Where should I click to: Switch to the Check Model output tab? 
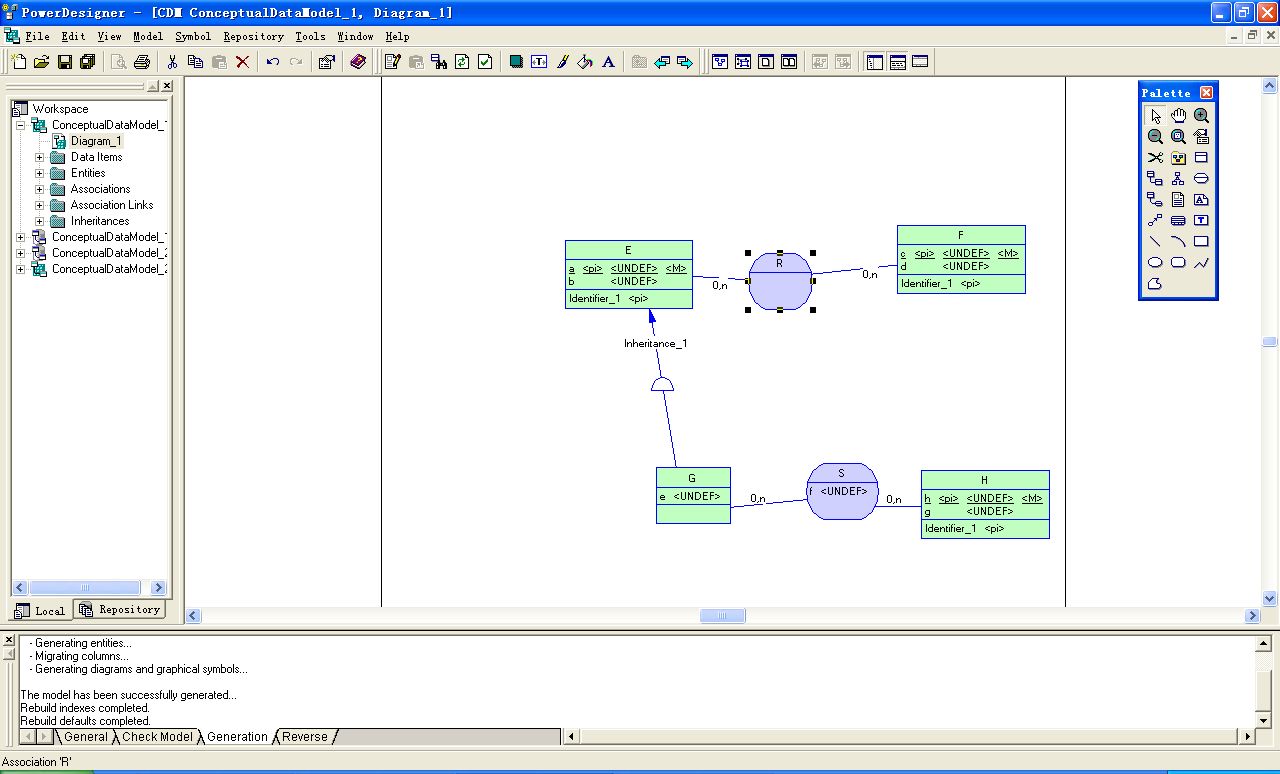click(157, 737)
